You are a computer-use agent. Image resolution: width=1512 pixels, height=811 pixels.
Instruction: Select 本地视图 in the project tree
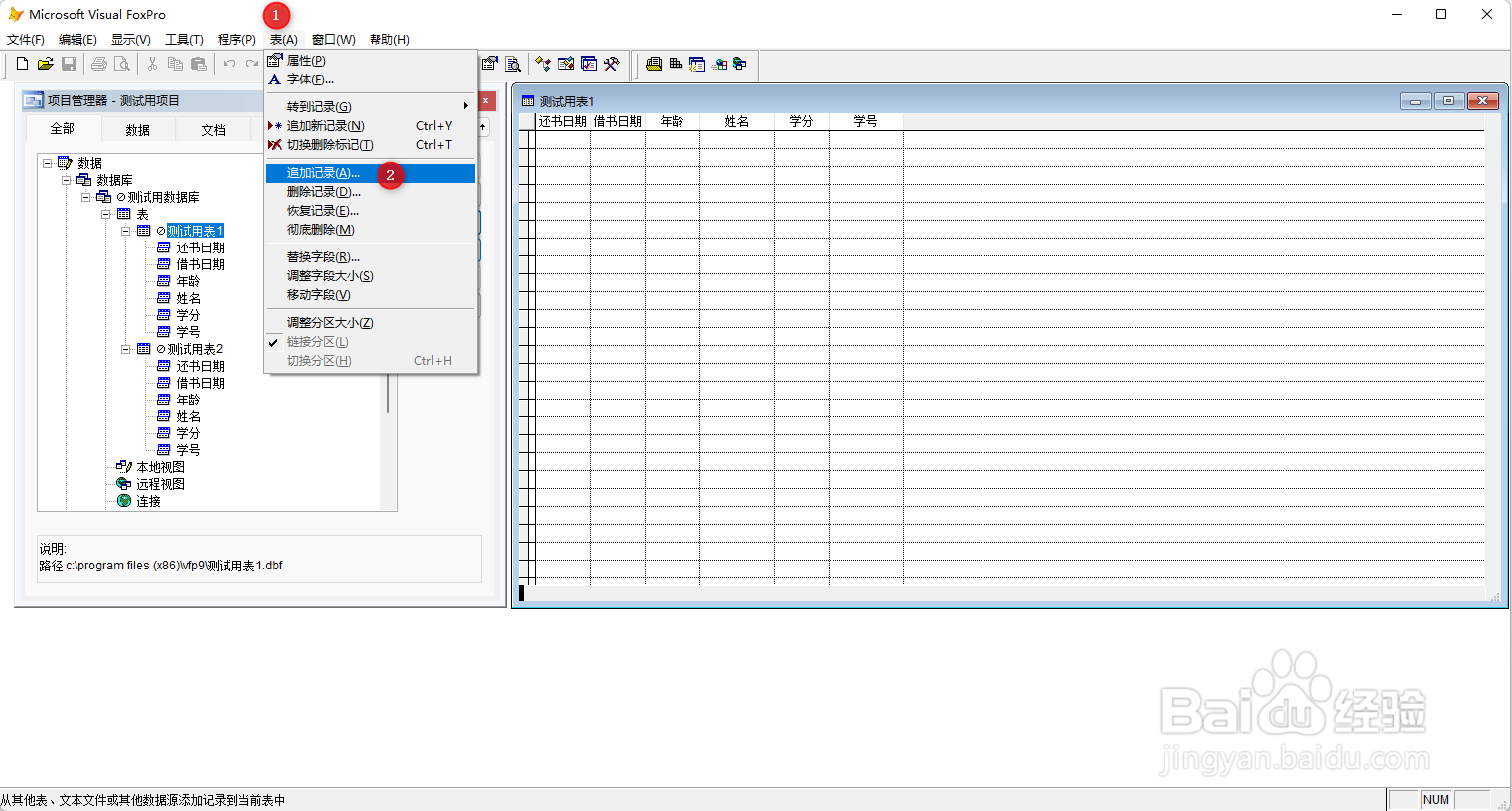161,467
